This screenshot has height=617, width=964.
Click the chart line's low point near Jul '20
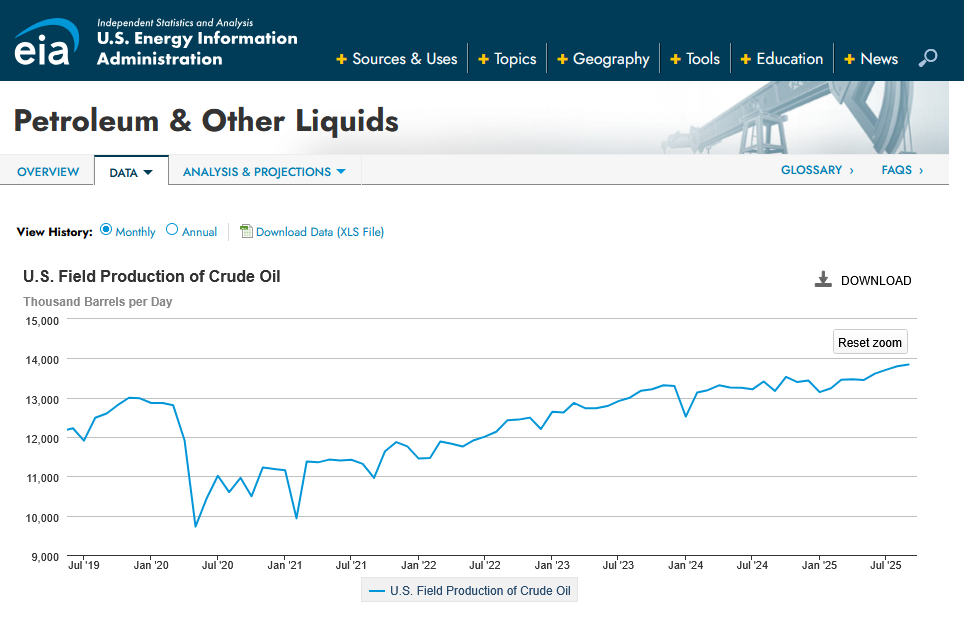[x=196, y=526]
